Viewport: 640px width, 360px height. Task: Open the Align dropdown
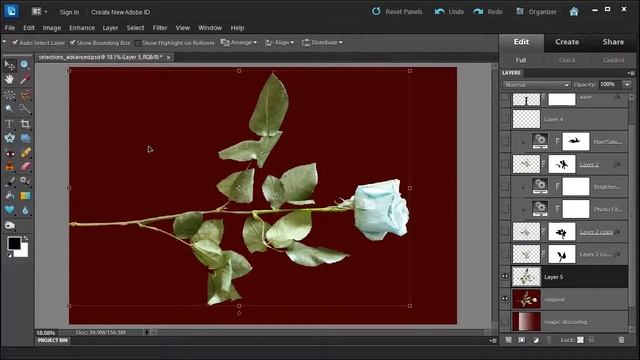coord(280,42)
